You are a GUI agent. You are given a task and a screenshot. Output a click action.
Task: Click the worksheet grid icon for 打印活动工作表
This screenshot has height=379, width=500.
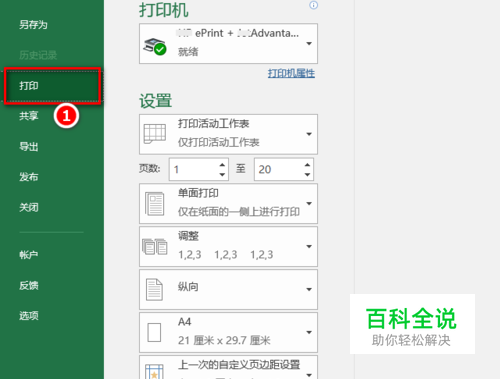pos(155,134)
